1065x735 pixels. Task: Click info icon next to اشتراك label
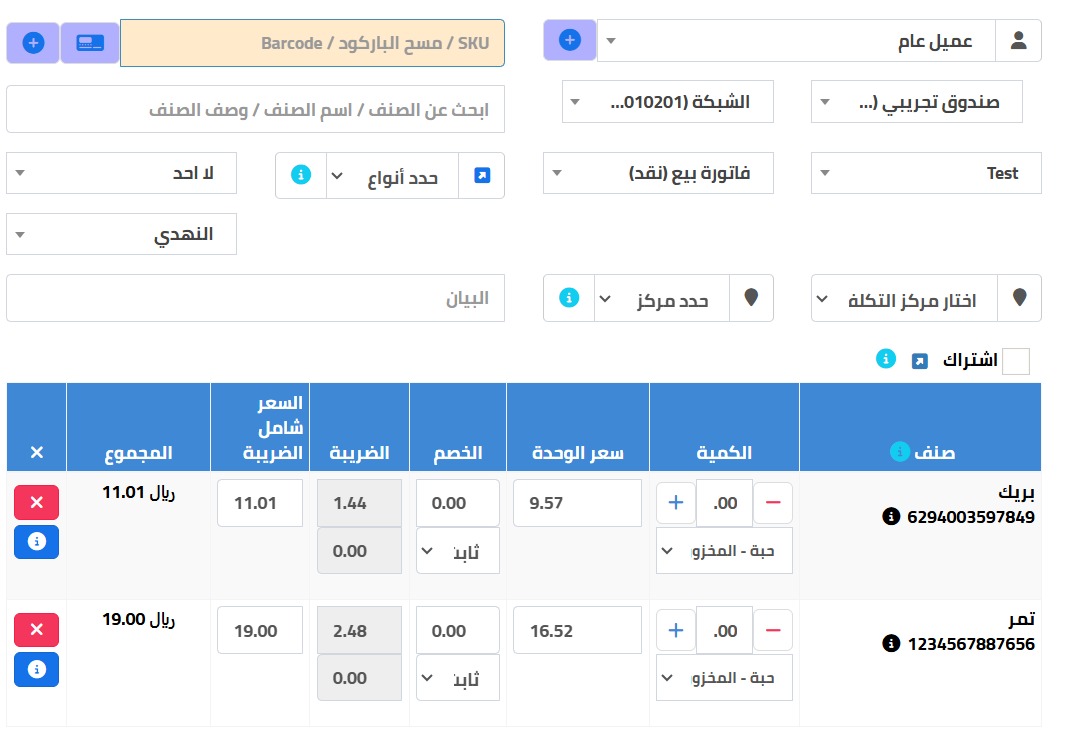pyautogui.click(x=885, y=359)
